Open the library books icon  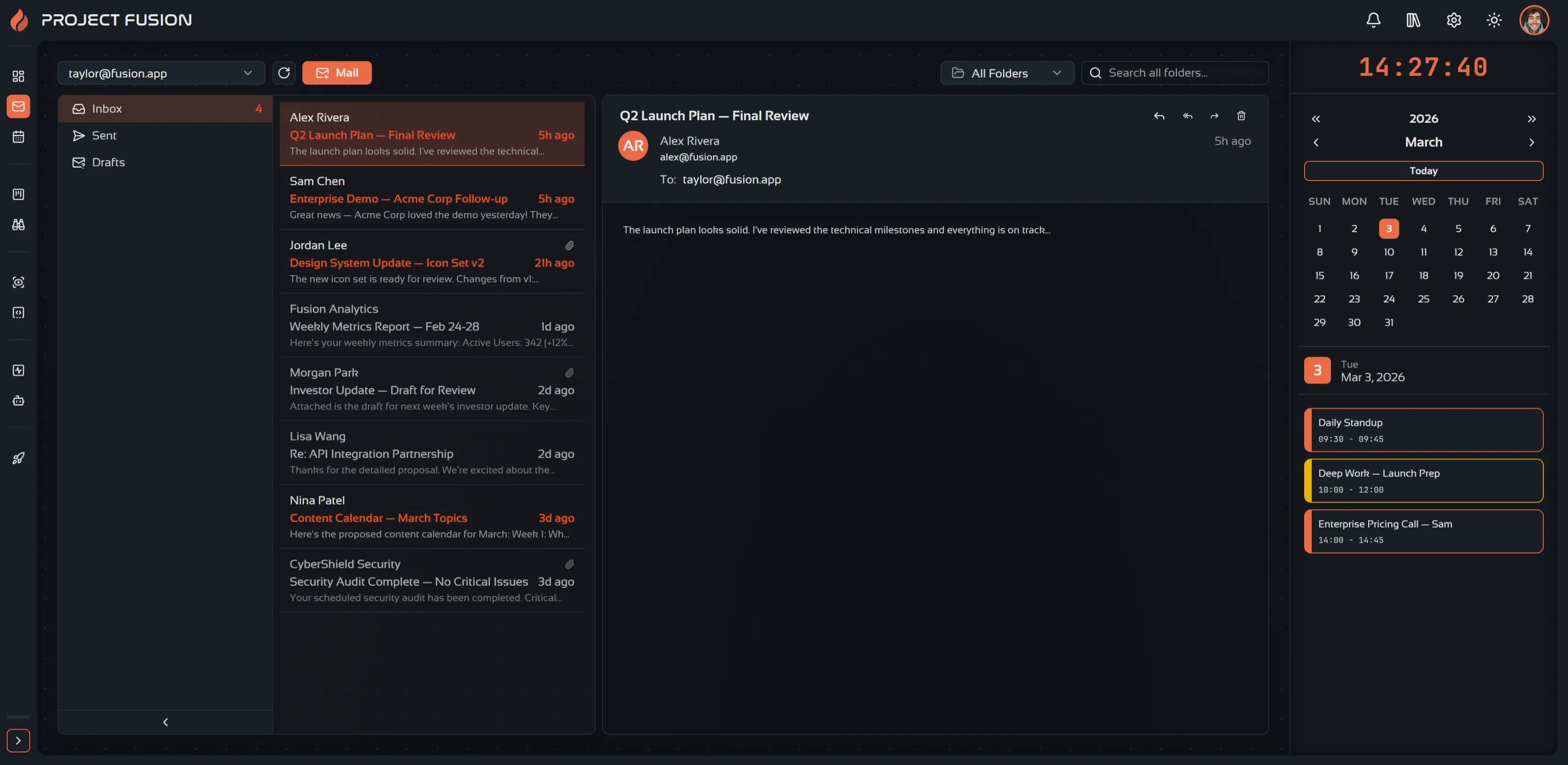1413,20
